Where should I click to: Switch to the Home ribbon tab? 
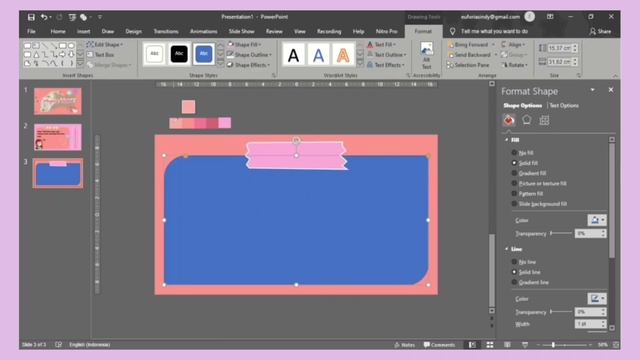pyautogui.click(x=58, y=31)
